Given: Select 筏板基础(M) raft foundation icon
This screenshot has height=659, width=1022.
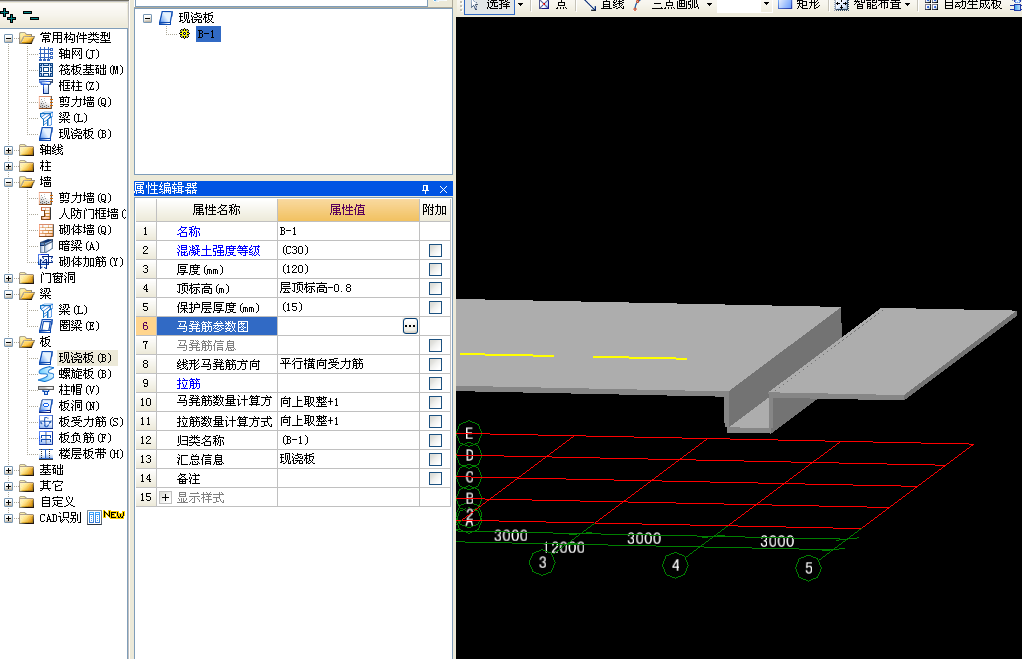Looking at the screenshot, I should click(46, 70).
